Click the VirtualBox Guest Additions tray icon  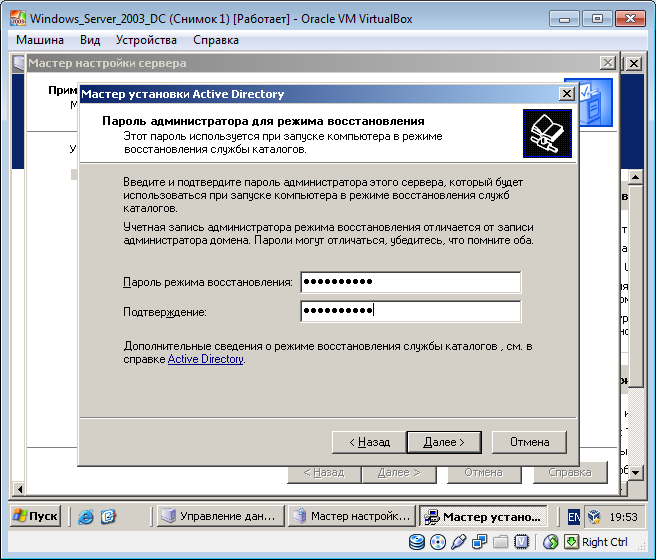594,517
